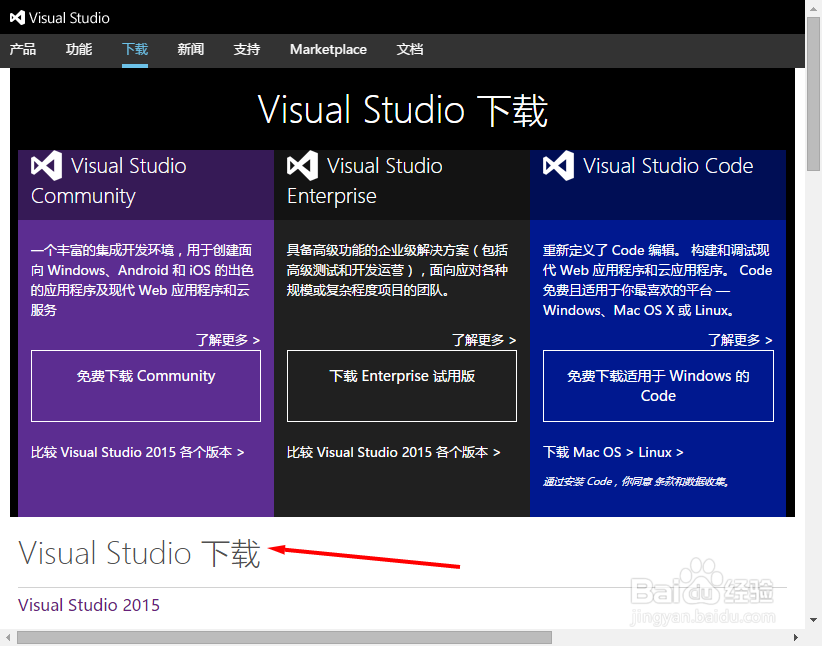This screenshot has width=822, height=646.
Task: Open the 文档 menu item
Action: click(x=410, y=49)
